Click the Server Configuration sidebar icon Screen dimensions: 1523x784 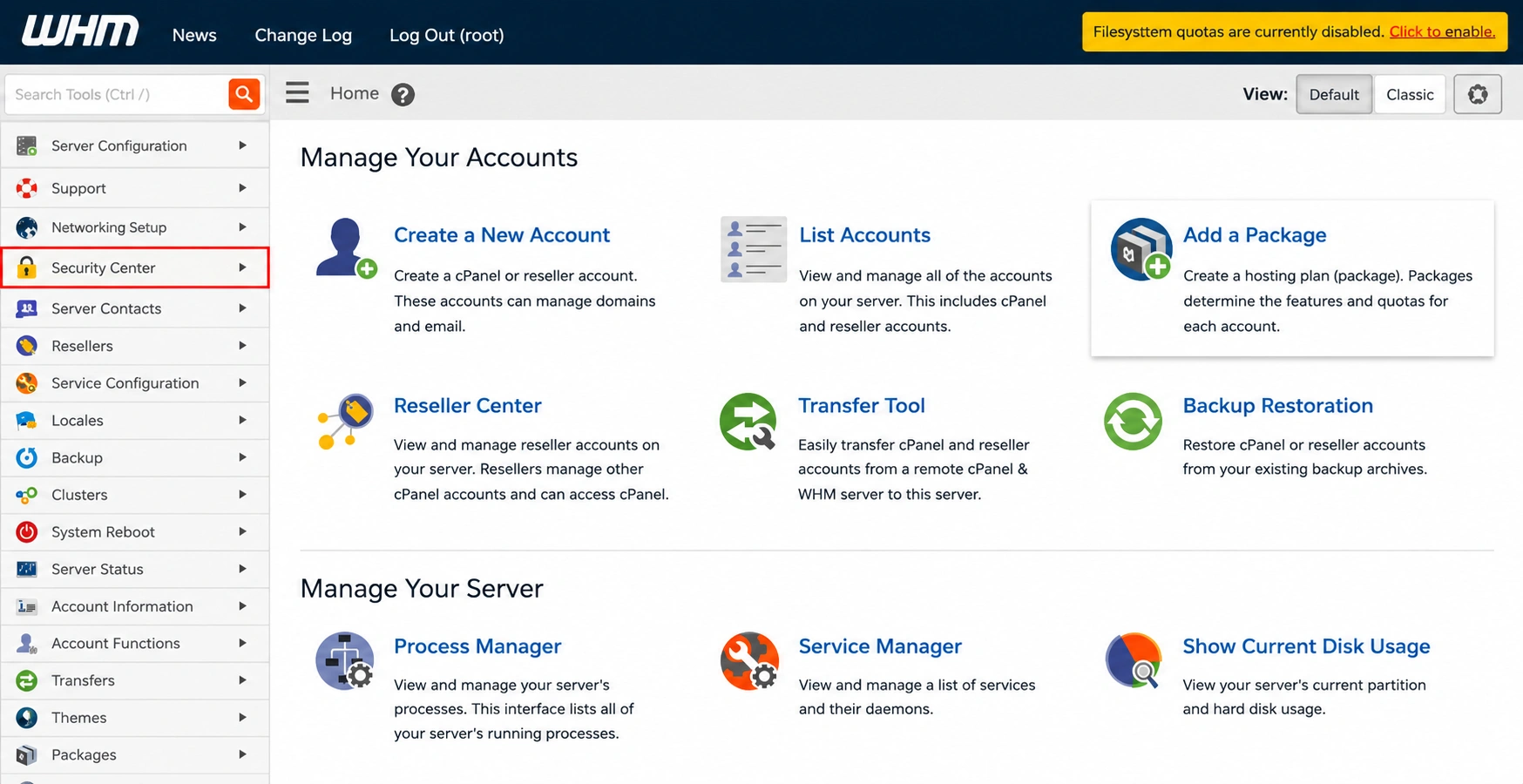point(27,145)
